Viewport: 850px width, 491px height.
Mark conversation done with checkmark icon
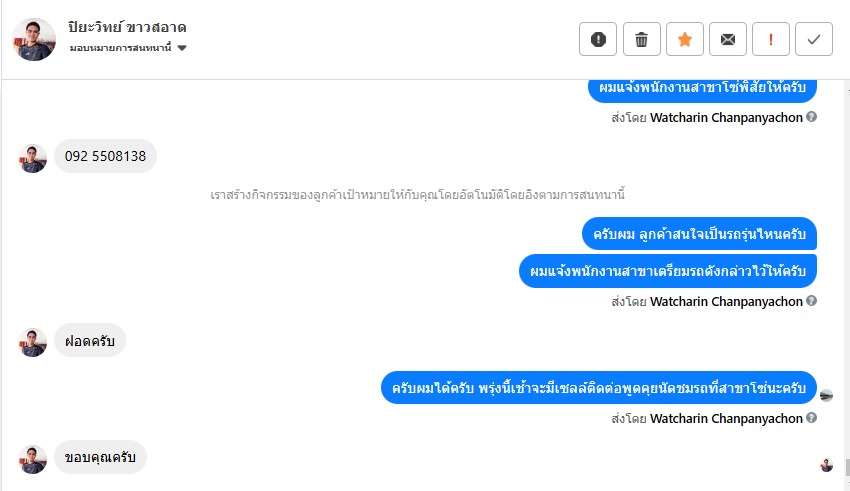[x=814, y=39]
